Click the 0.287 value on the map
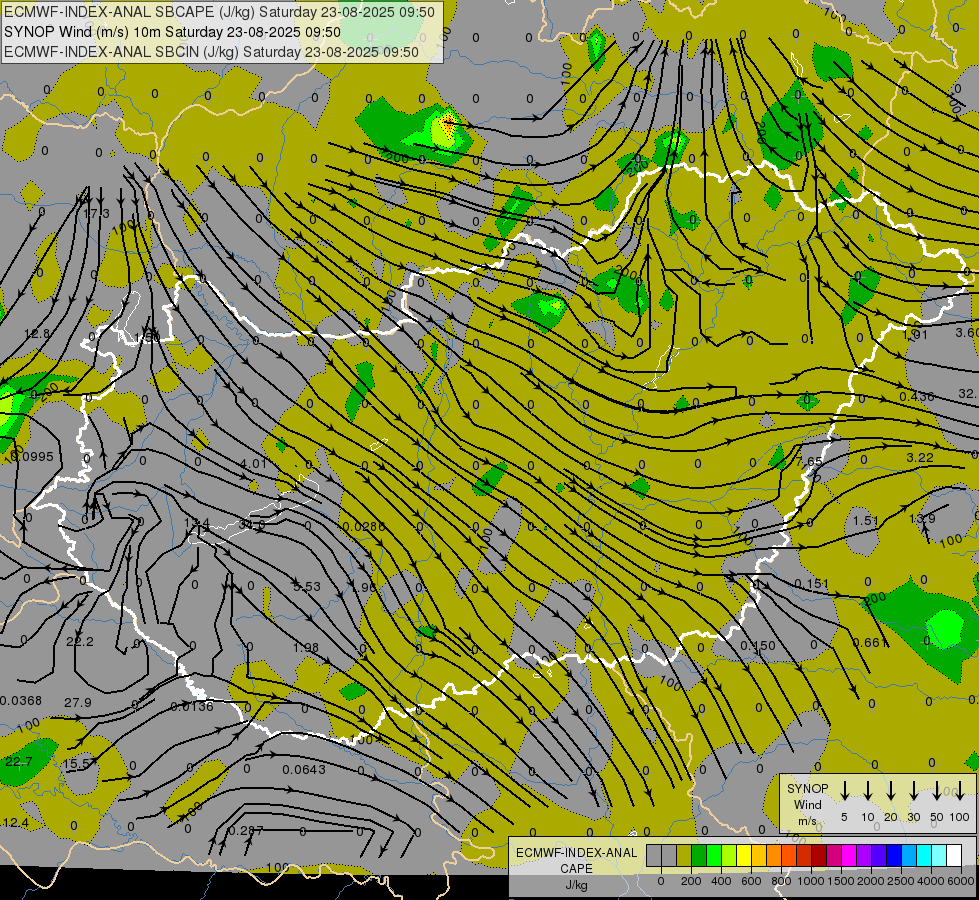This screenshot has width=979, height=900. click(246, 831)
